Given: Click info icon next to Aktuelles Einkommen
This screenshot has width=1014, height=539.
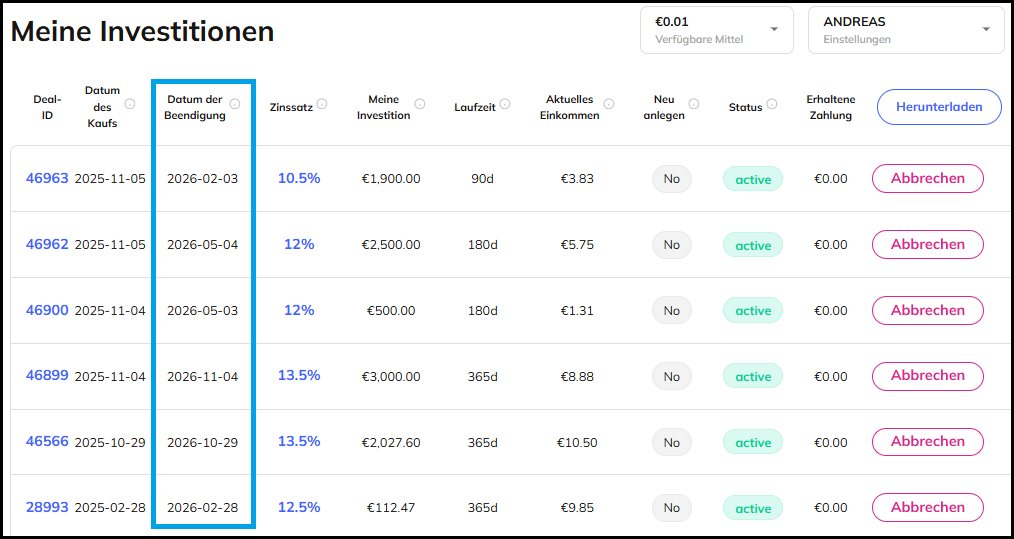Looking at the screenshot, I should (x=608, y=104).
